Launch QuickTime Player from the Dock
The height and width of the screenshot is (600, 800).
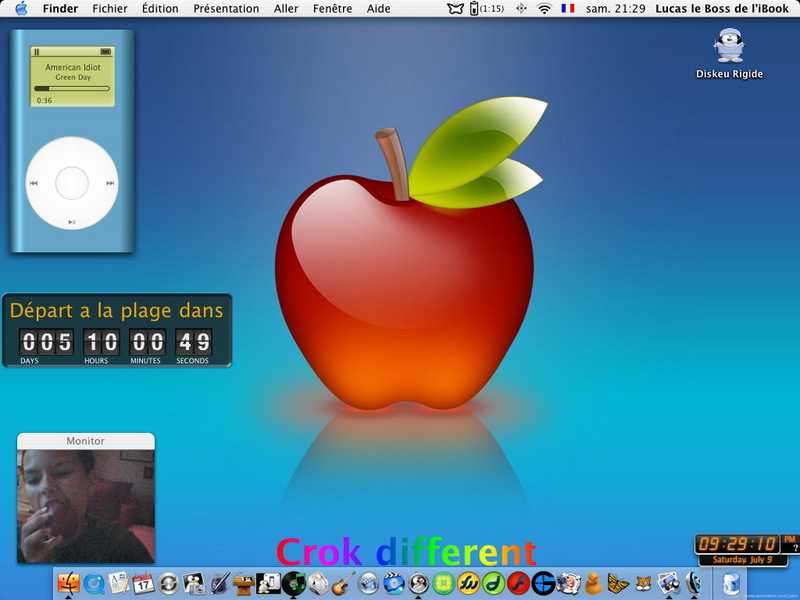[94, 583]
